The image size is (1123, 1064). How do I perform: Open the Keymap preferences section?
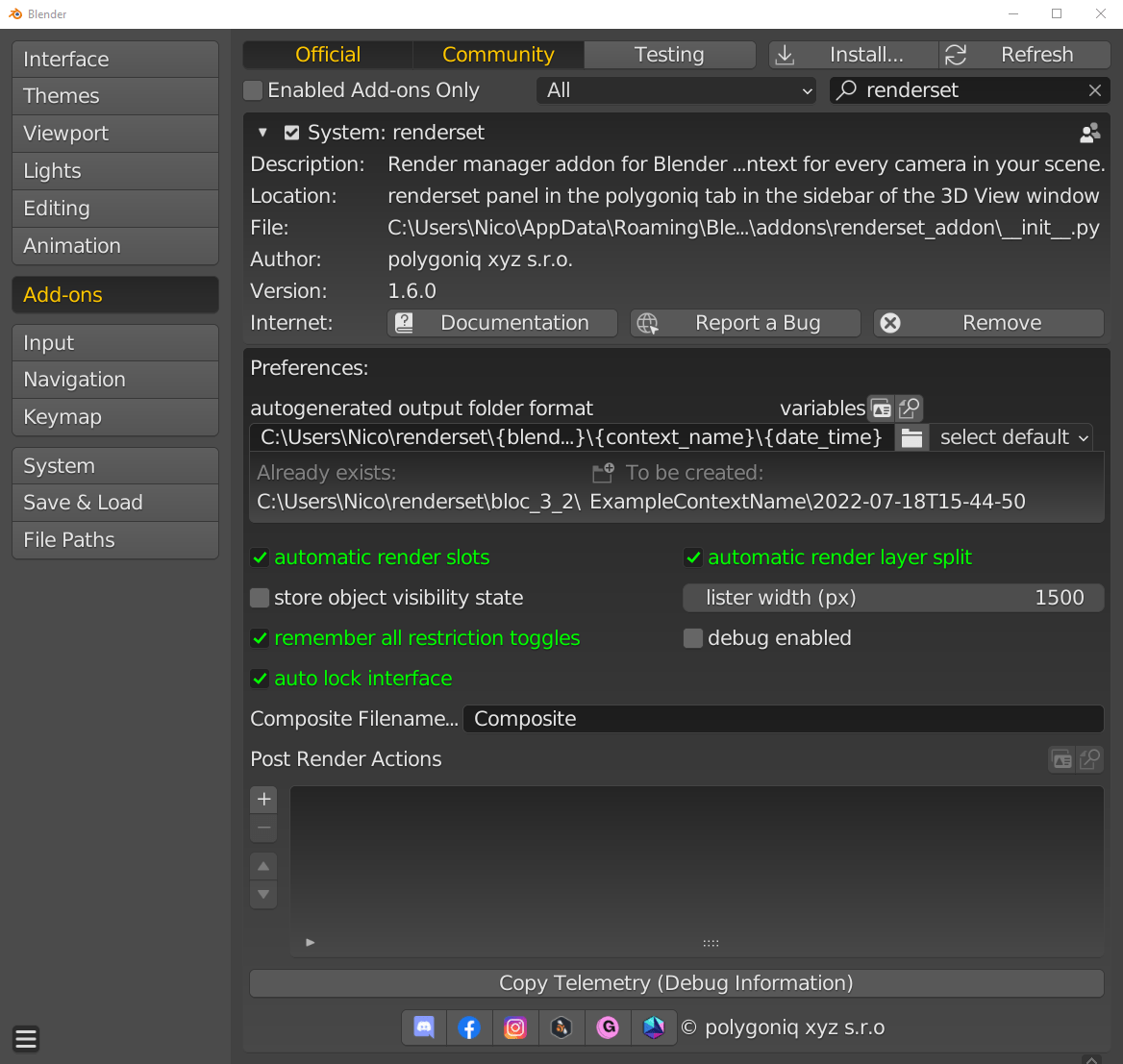pos(115,417)
